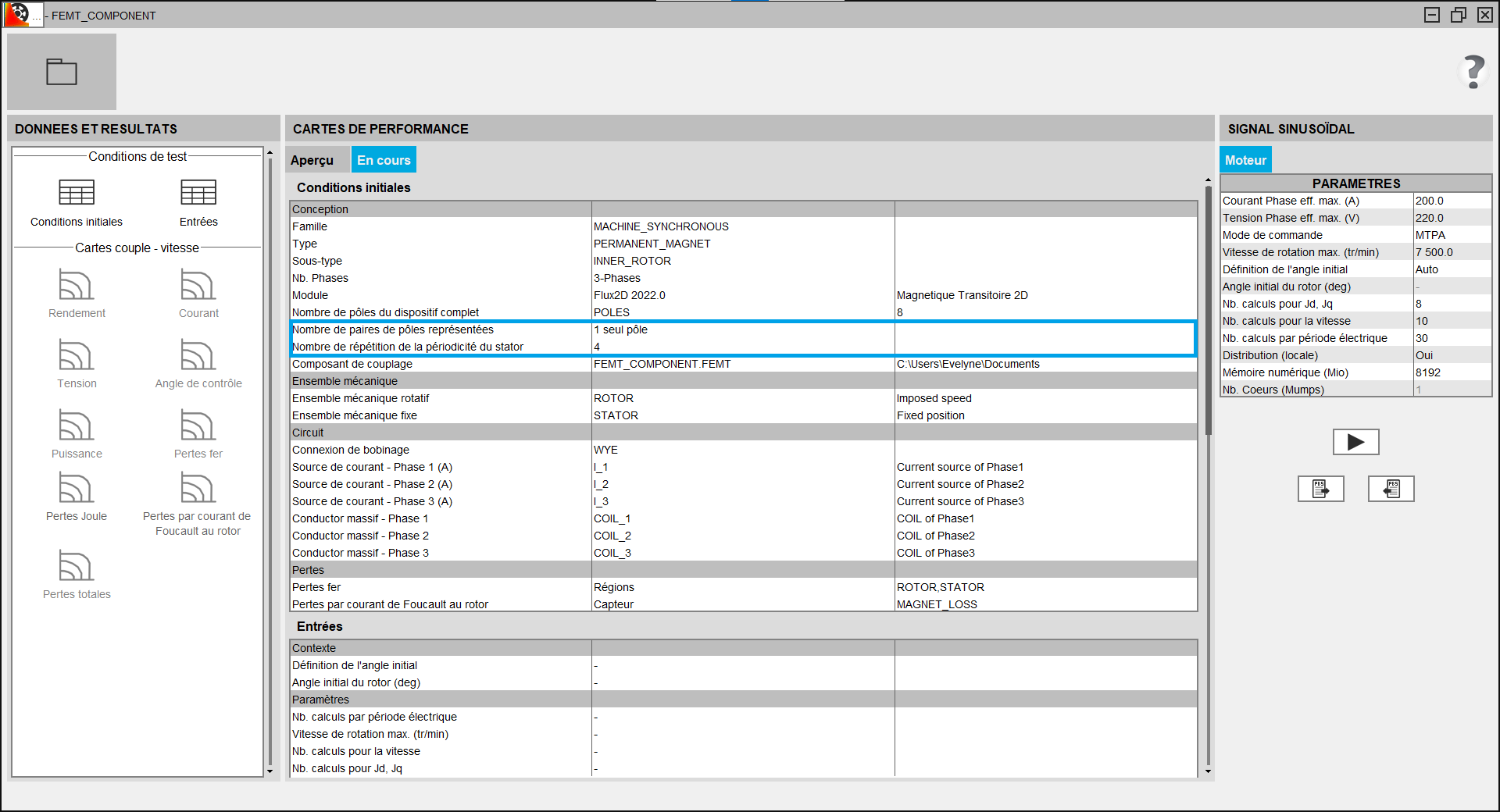The height and width of the screenshot is (812, 1500).
Task: Edit Mémoire numérique (Mio) value 8192
Action: pyautogui.click(x=1452, y=372)
